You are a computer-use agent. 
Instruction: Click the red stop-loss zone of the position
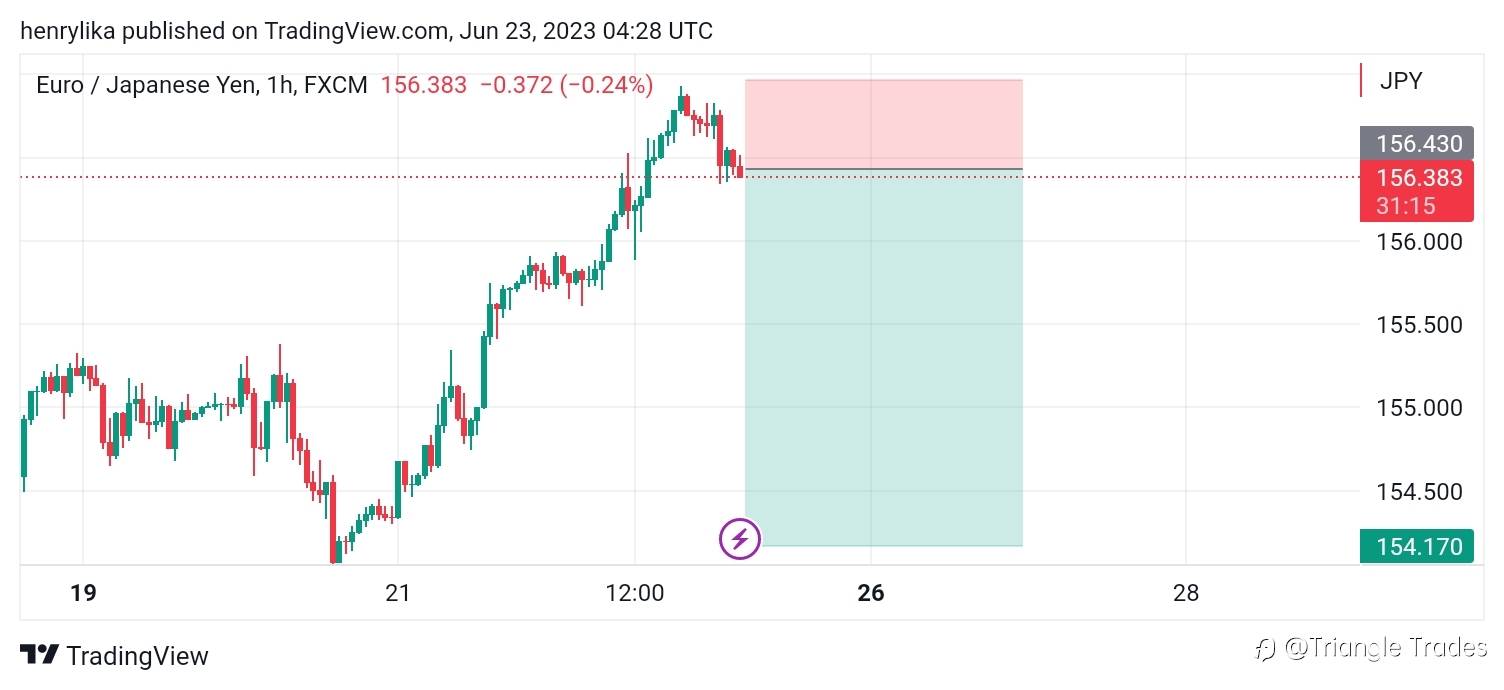[884, 124]
